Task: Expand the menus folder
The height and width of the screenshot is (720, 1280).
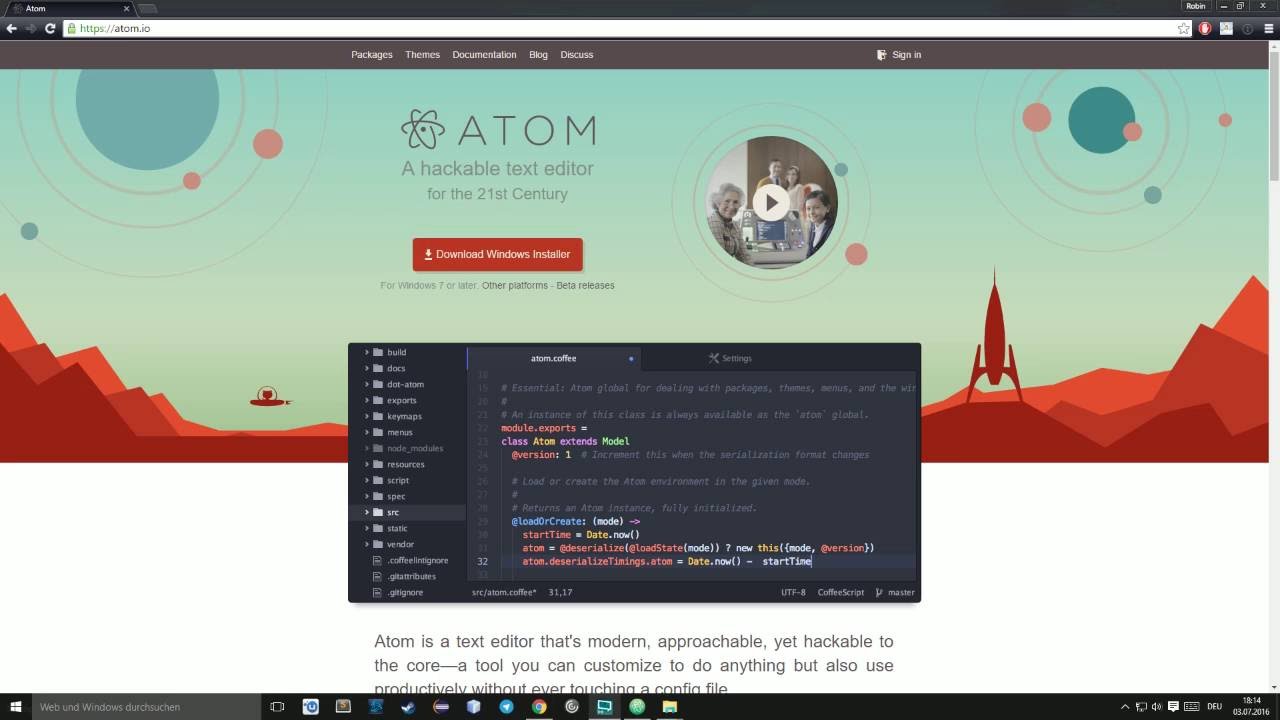Action: click(x=367, y=432)
